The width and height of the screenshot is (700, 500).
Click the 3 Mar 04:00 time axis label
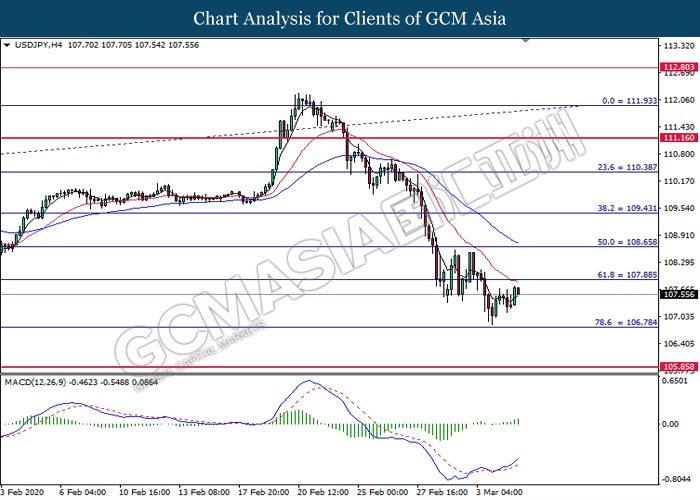click(500, 492)
